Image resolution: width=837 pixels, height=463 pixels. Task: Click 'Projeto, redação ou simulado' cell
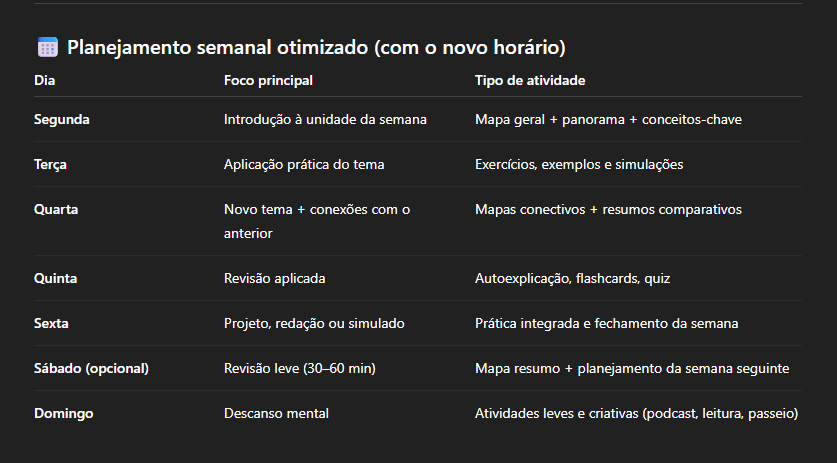coord(314,323)
